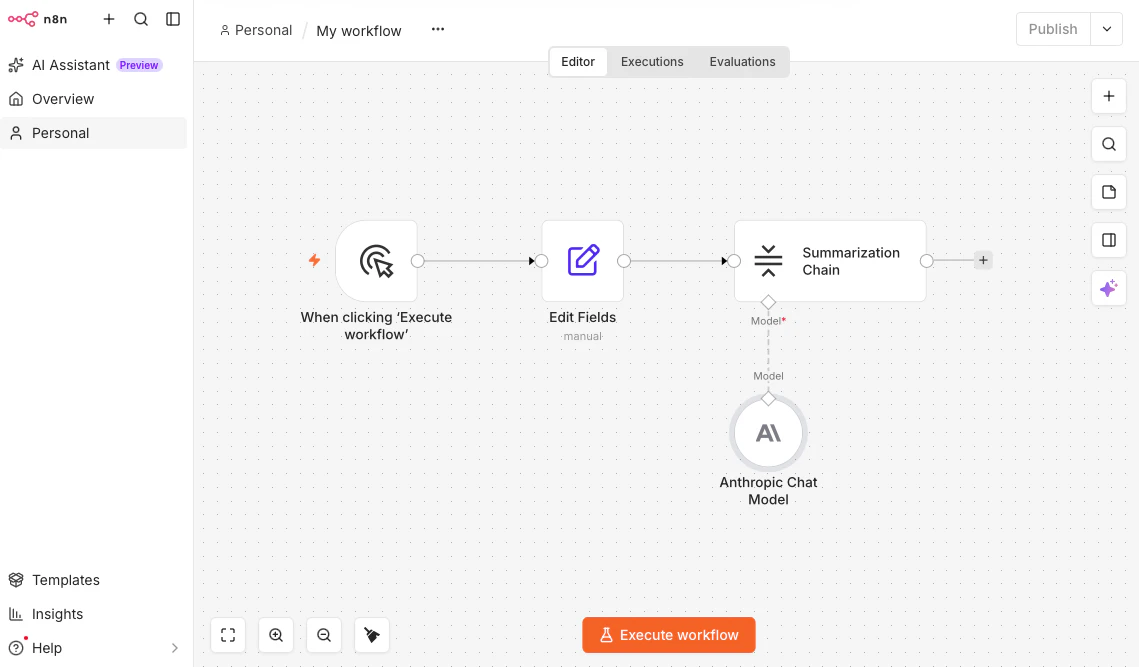The image size is (1139, 667).
Task: Click the plus icon in sidebar header
Action: 109,19
